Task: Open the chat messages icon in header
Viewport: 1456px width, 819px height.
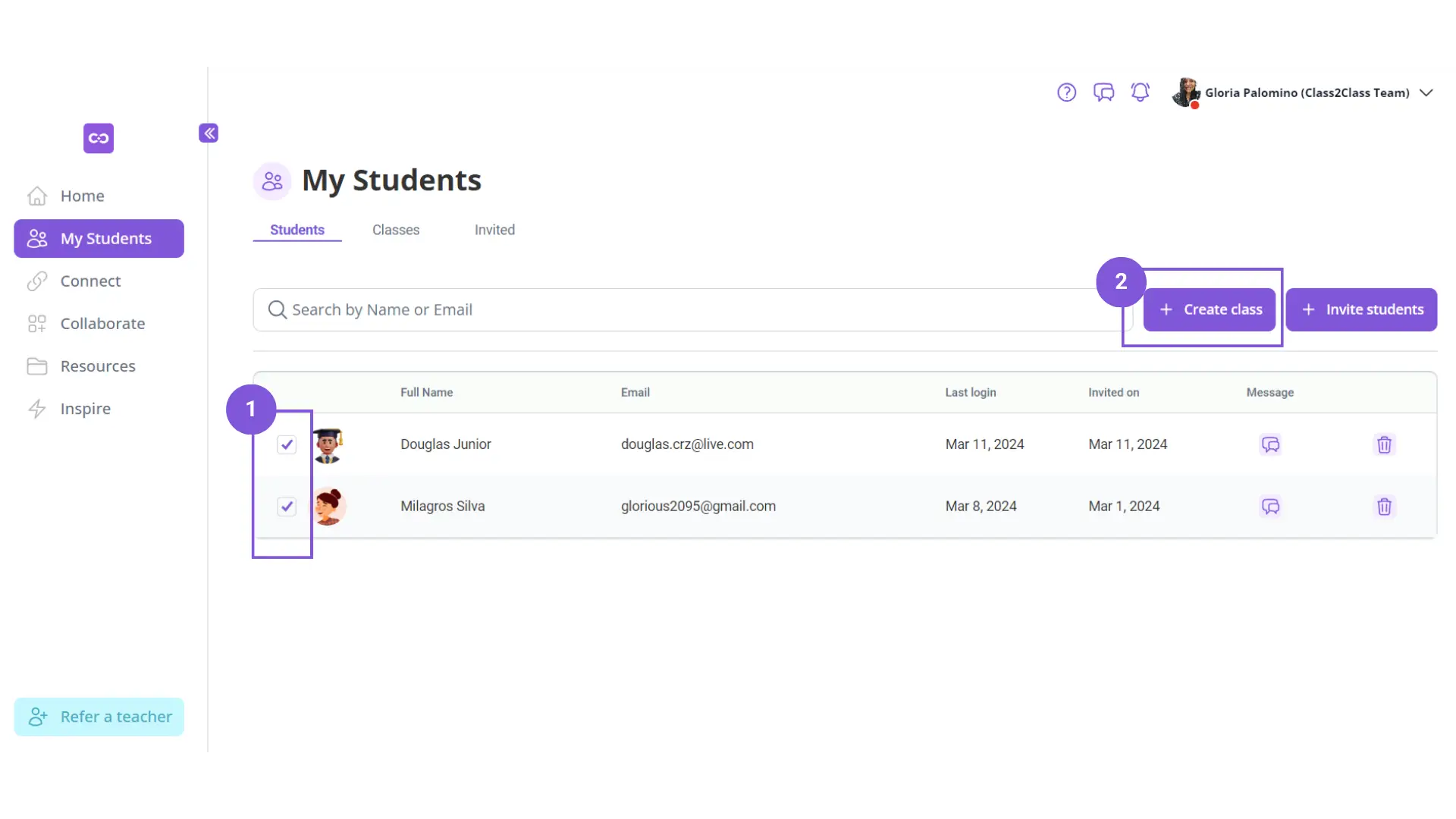Action: click(x=1103, y=93)
